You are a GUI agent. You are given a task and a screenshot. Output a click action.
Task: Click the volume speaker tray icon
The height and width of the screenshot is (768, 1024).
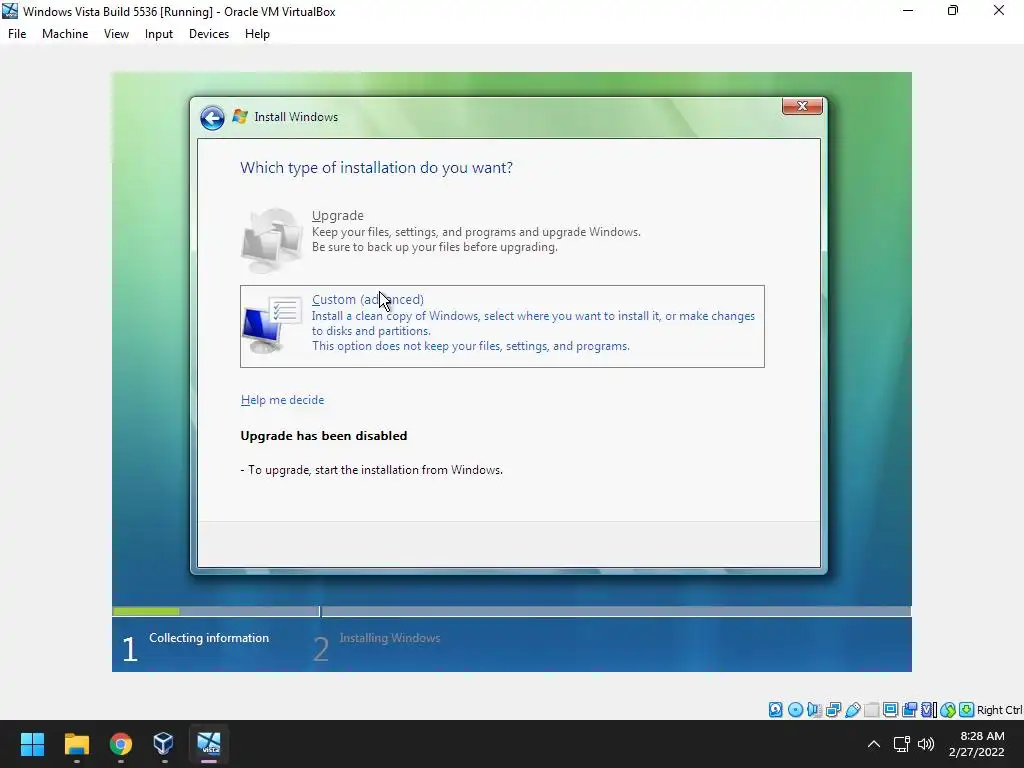[x=926, y=744]
